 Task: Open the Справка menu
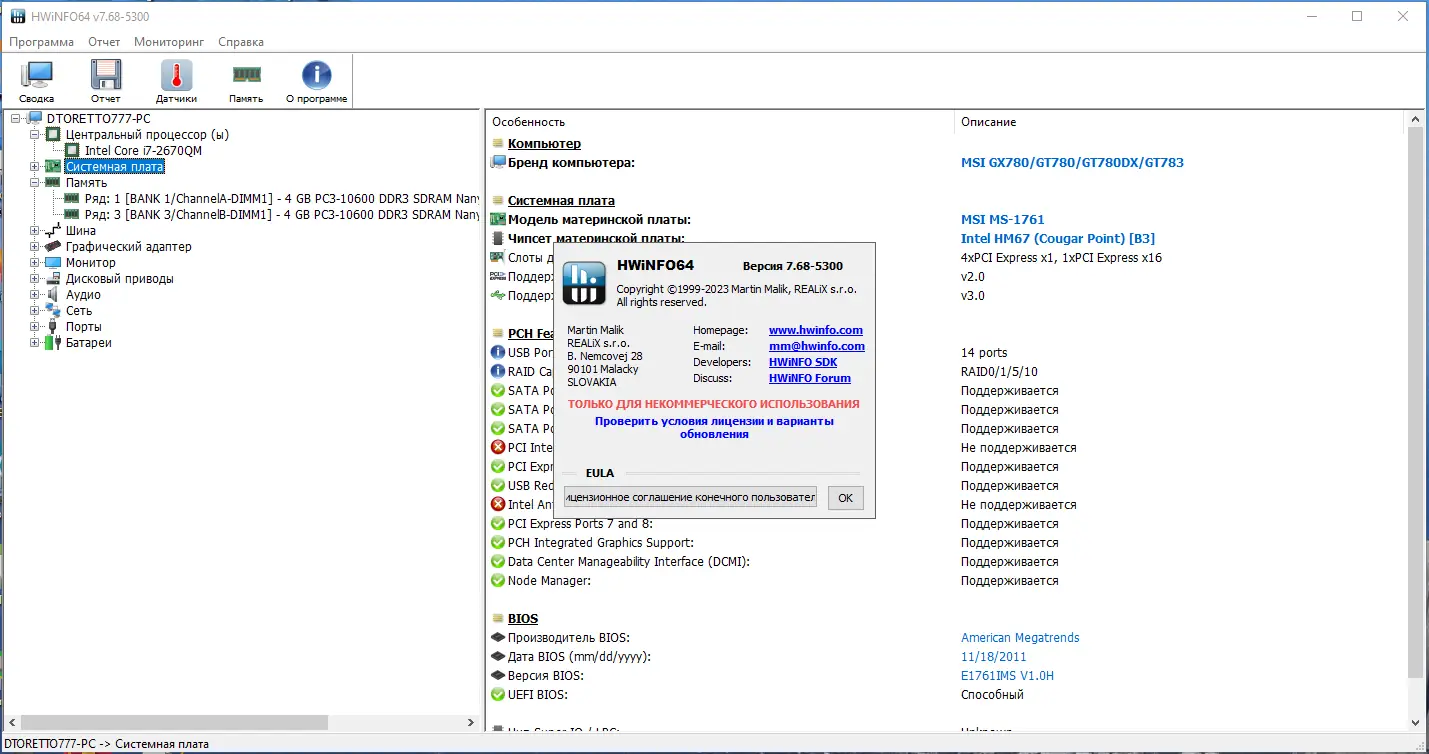(x=241, y=42)
